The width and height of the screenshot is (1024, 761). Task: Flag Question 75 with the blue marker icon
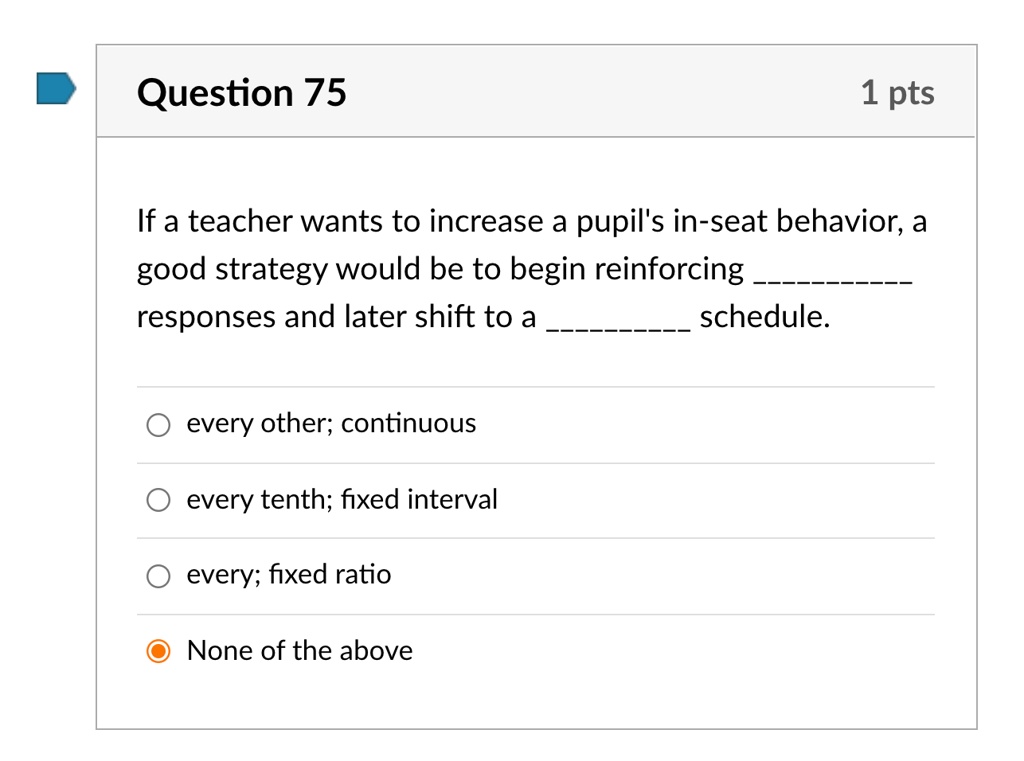[x=56, y=89]
